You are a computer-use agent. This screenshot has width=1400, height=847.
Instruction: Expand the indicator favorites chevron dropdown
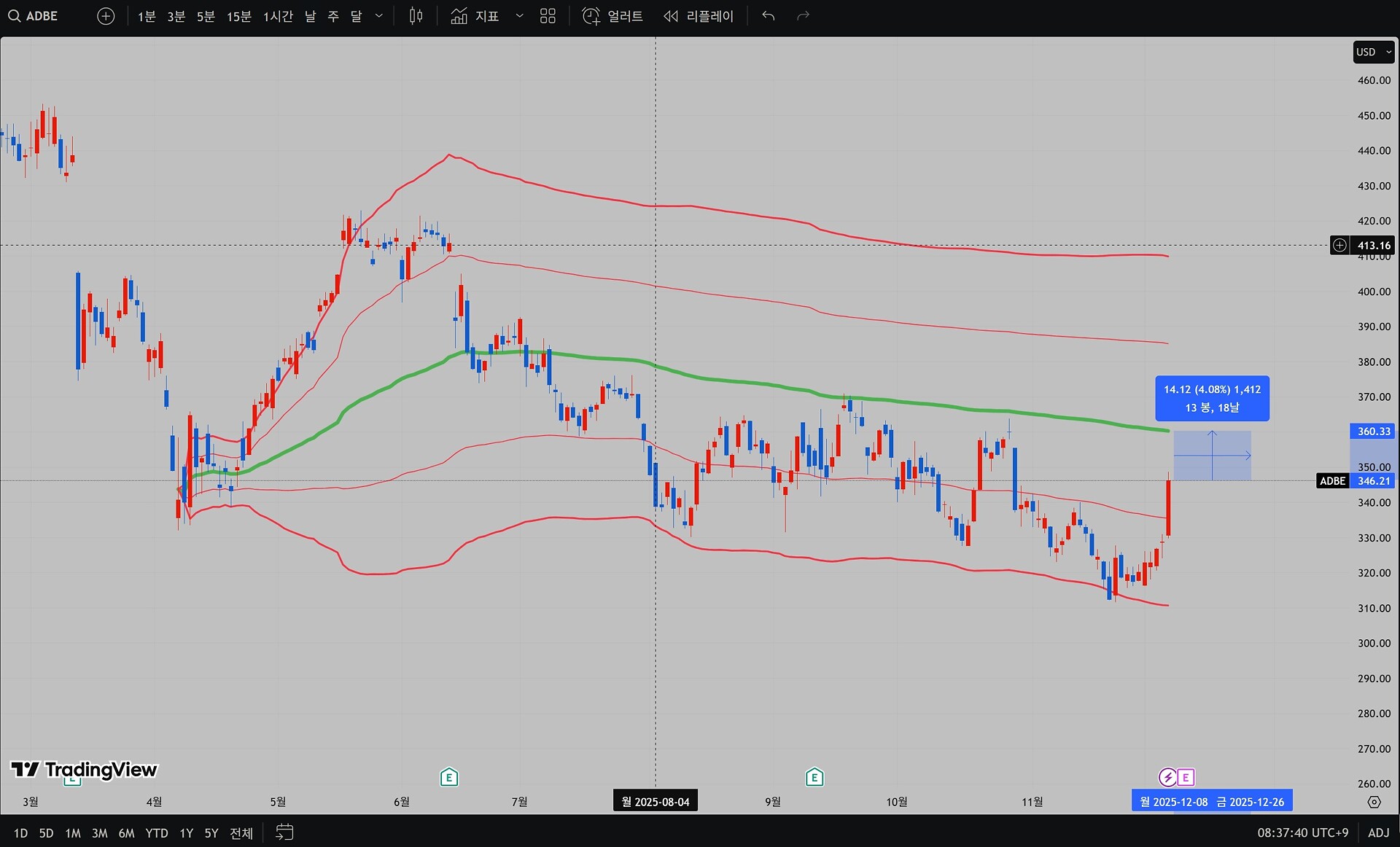pyautogui.click(x=519, y=16)
